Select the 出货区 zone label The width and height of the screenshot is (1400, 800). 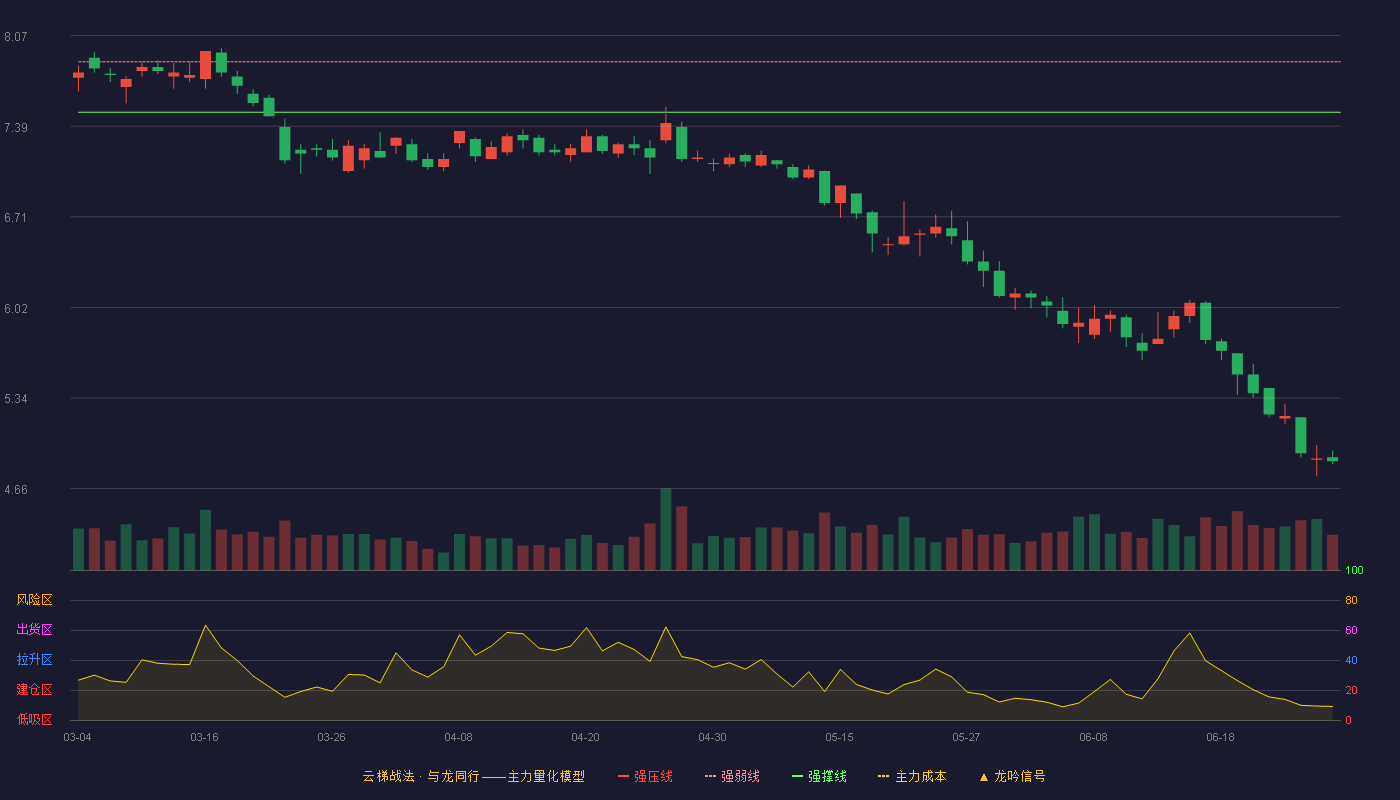click(x=34, y=630)
